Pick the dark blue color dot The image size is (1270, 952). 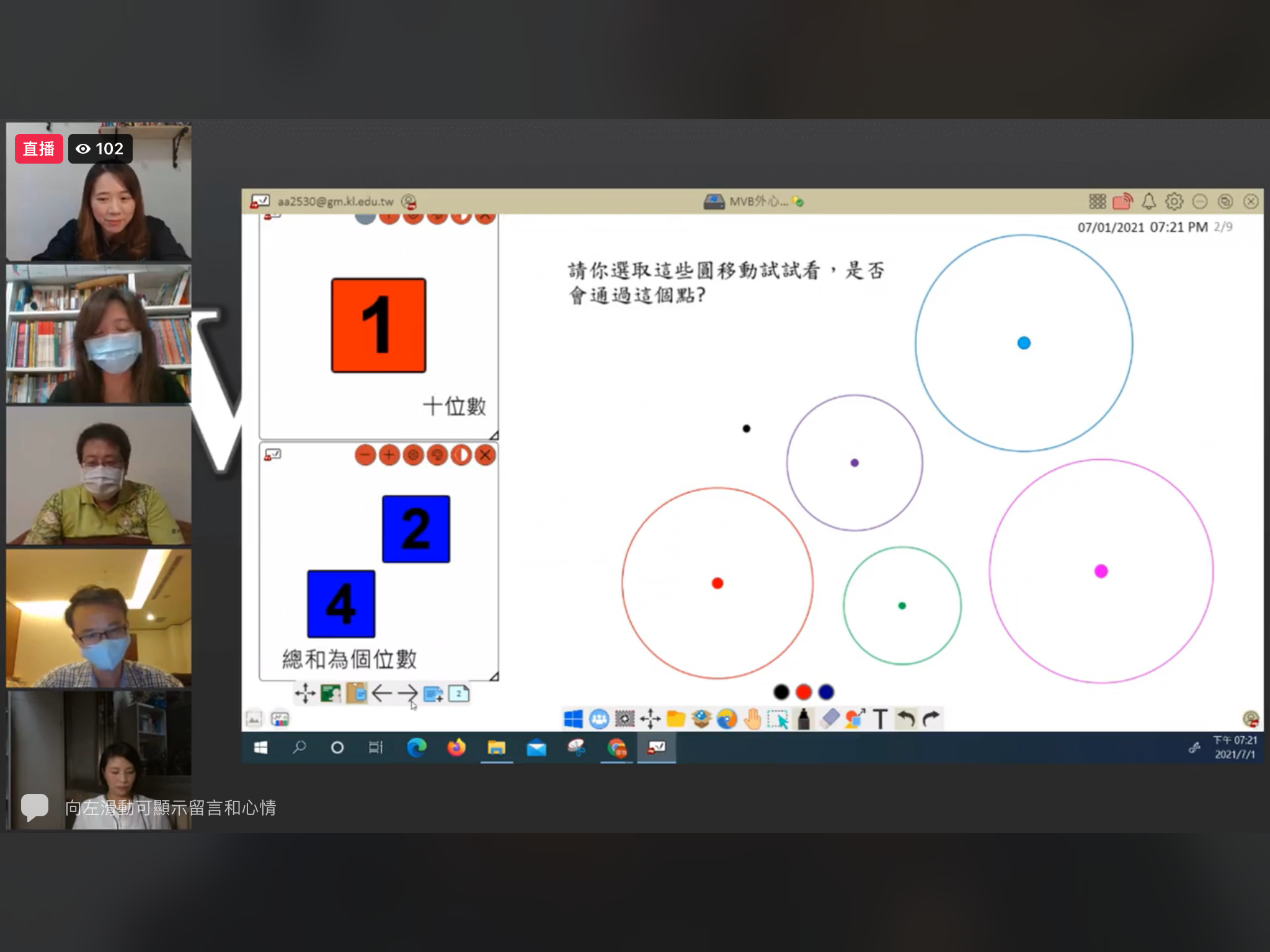826,692
